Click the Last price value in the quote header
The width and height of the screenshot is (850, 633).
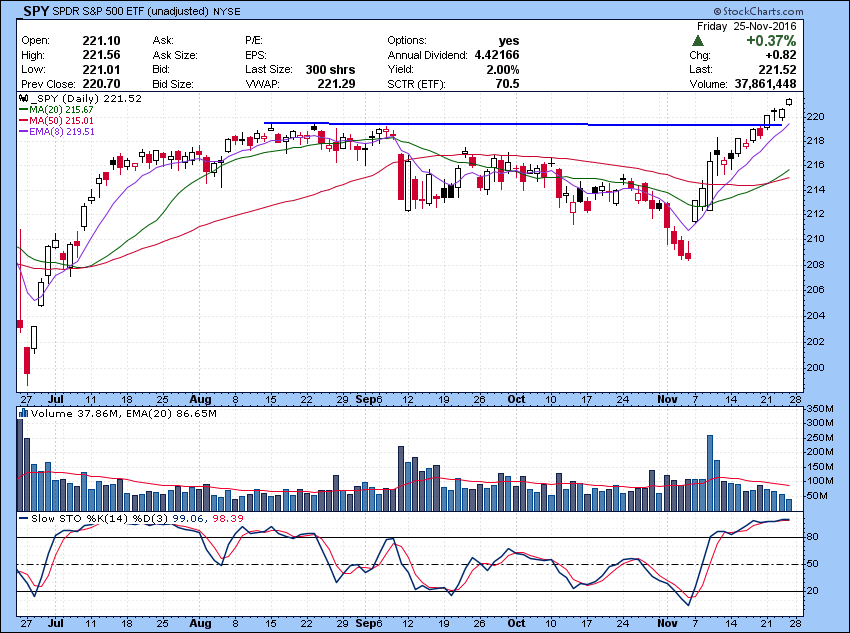point(778,69)
